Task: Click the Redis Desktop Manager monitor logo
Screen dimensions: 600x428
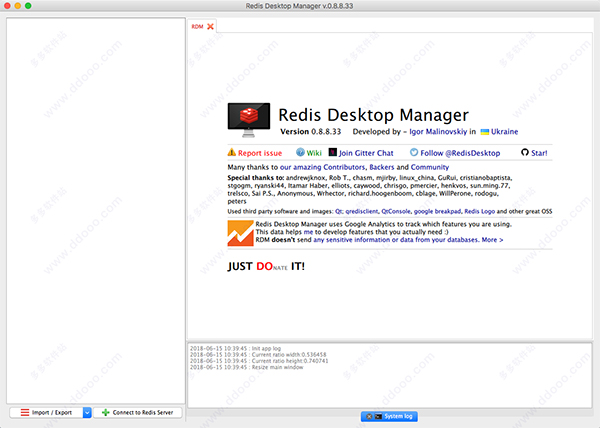Action: coord(249,119)
